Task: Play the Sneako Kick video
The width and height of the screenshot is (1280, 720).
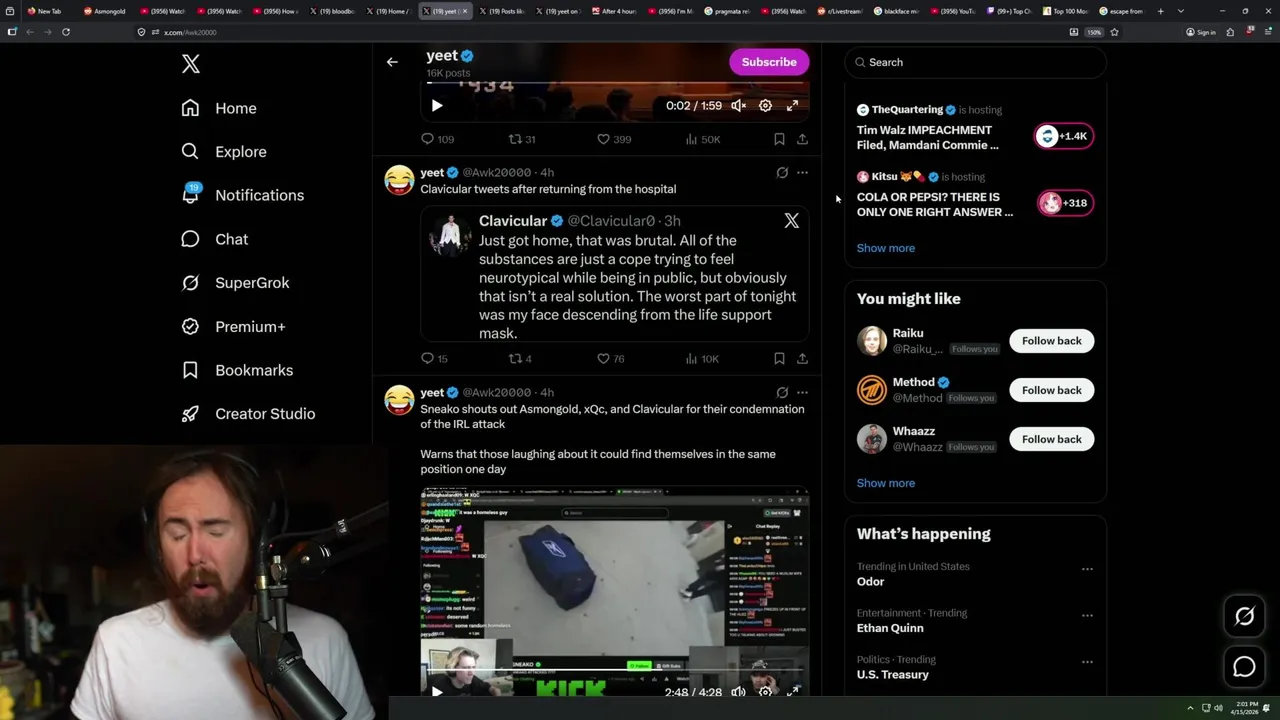Action: tap(437, 691)
